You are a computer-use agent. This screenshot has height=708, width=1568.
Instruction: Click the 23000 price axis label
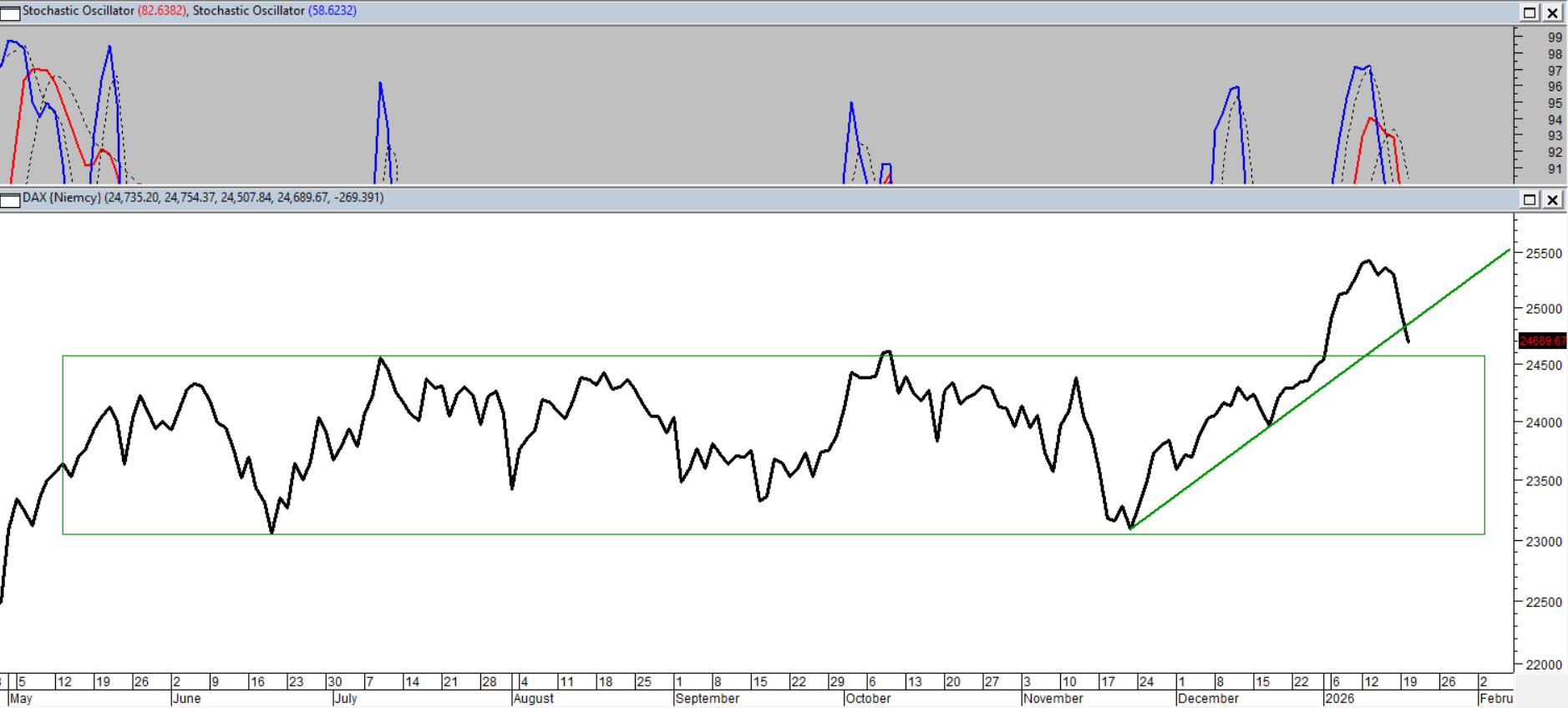pos(1543,542)
